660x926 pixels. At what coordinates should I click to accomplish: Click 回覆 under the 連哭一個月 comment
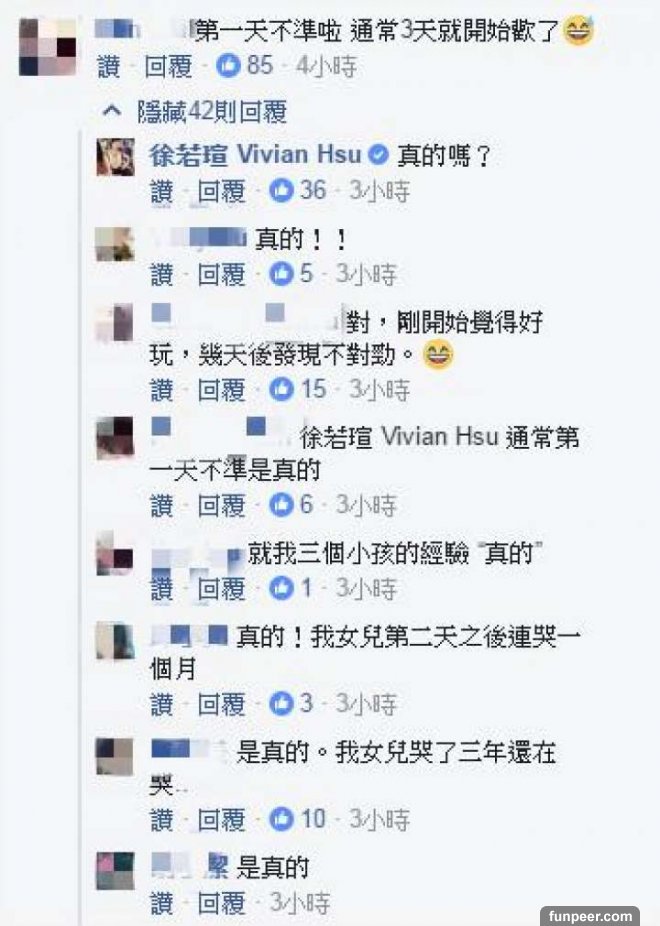221,704
